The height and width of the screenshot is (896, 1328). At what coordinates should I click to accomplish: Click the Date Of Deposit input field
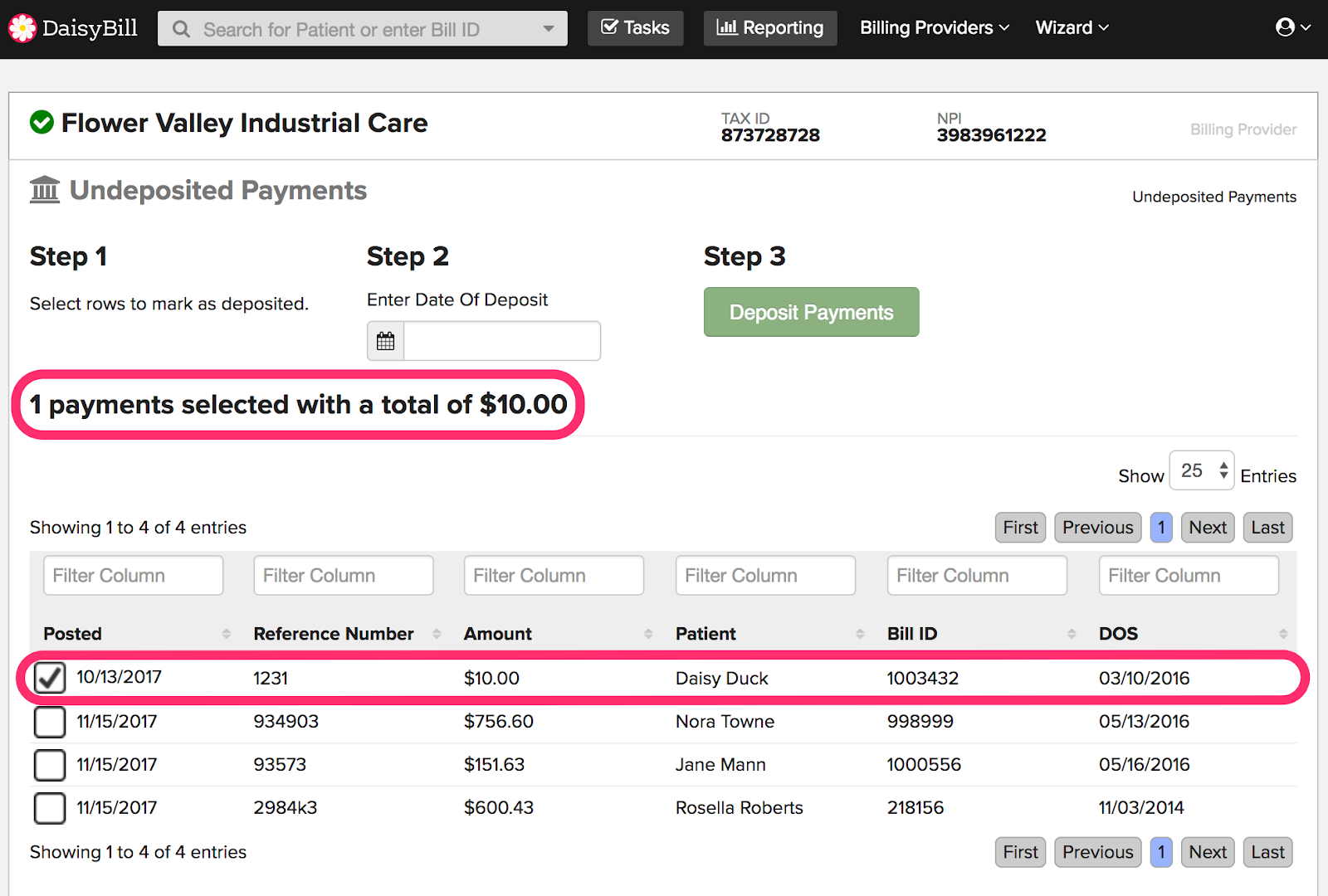pyautogui.click(x=501, y=341)
